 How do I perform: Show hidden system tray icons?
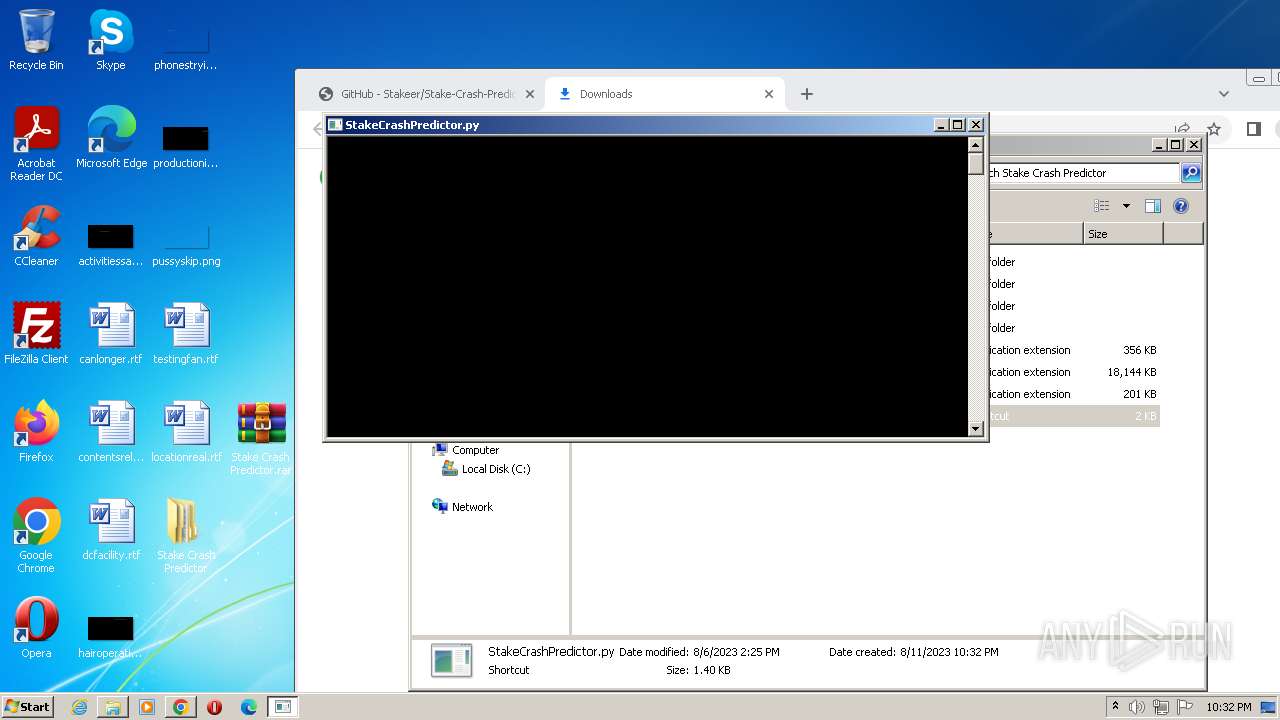pos(1115,707)
